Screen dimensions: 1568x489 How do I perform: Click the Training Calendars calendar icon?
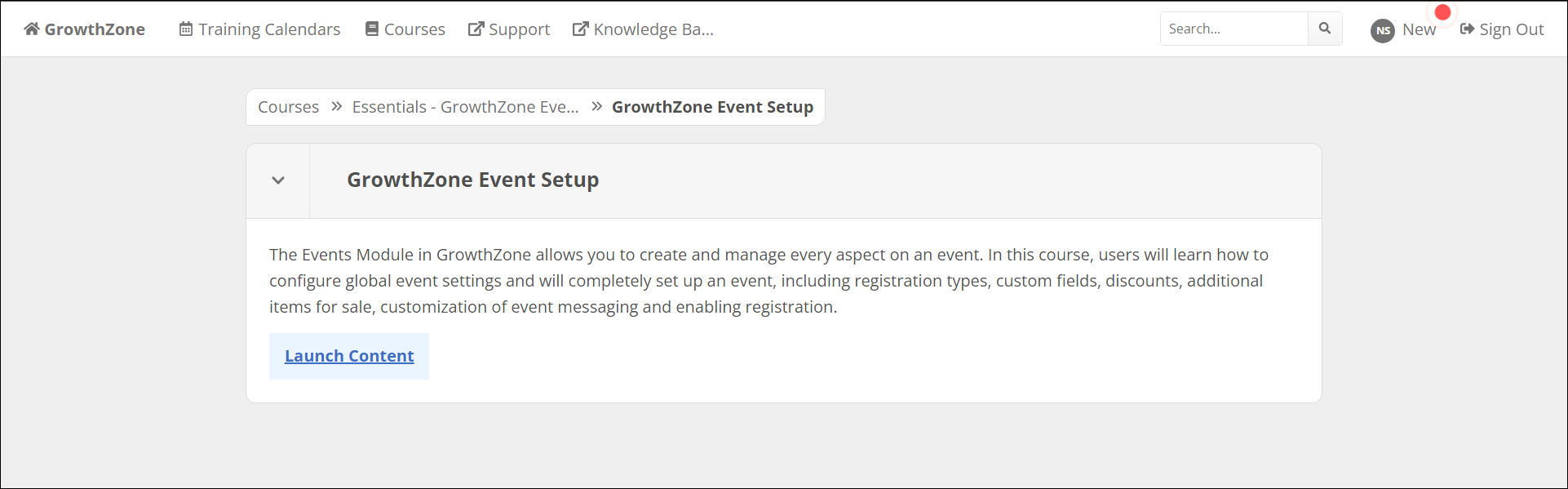(x=186, y=29)
